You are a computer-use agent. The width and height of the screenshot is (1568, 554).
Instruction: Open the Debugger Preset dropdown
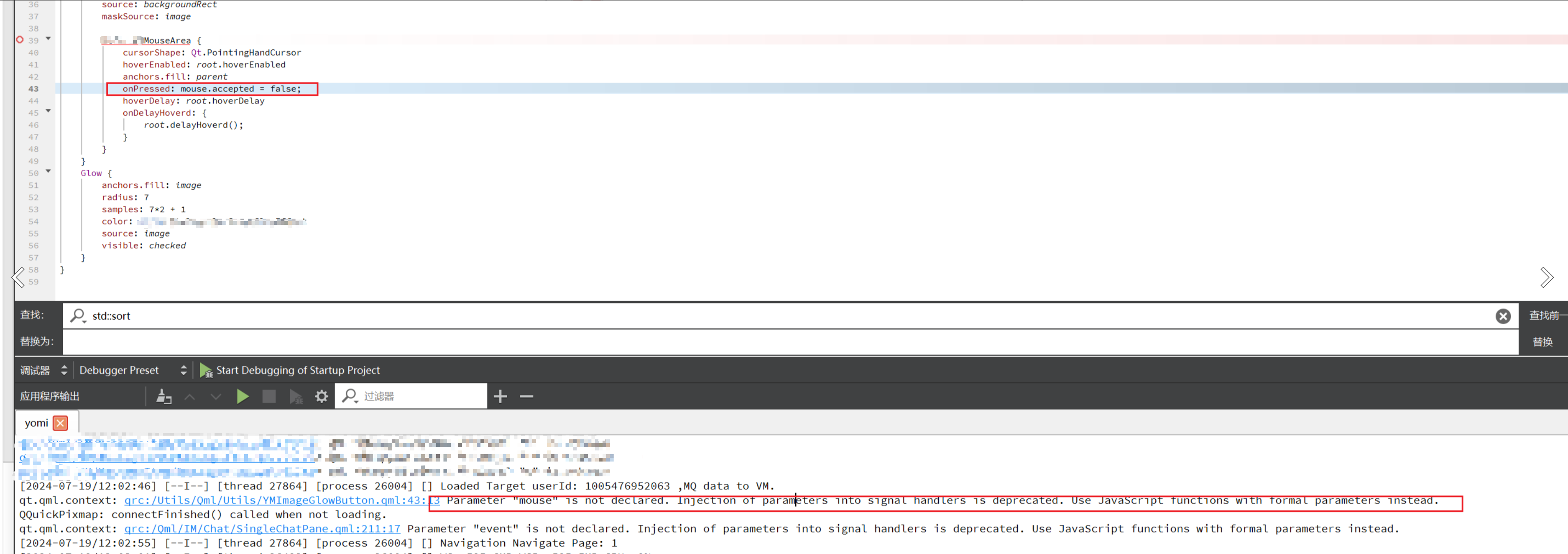[x=133, y=370]
